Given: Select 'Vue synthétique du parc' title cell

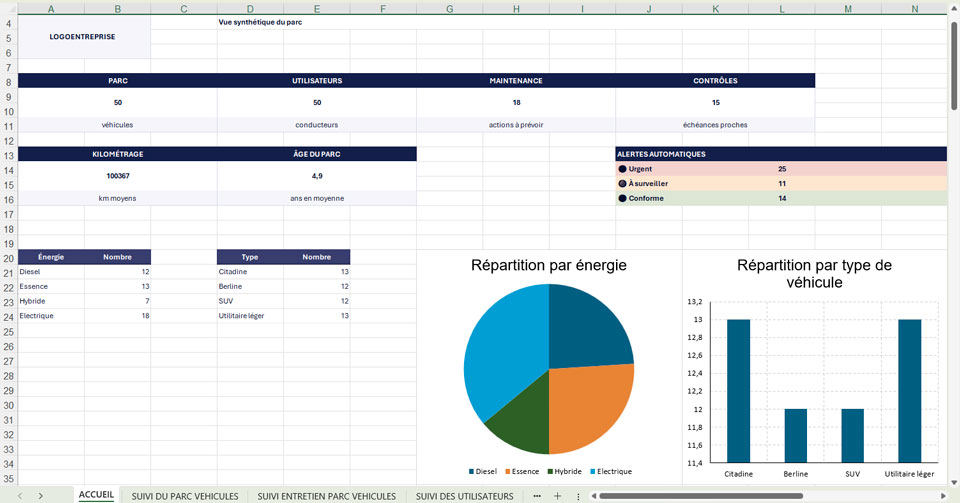Looking at the screenshot, I should (x=260, y=22).
